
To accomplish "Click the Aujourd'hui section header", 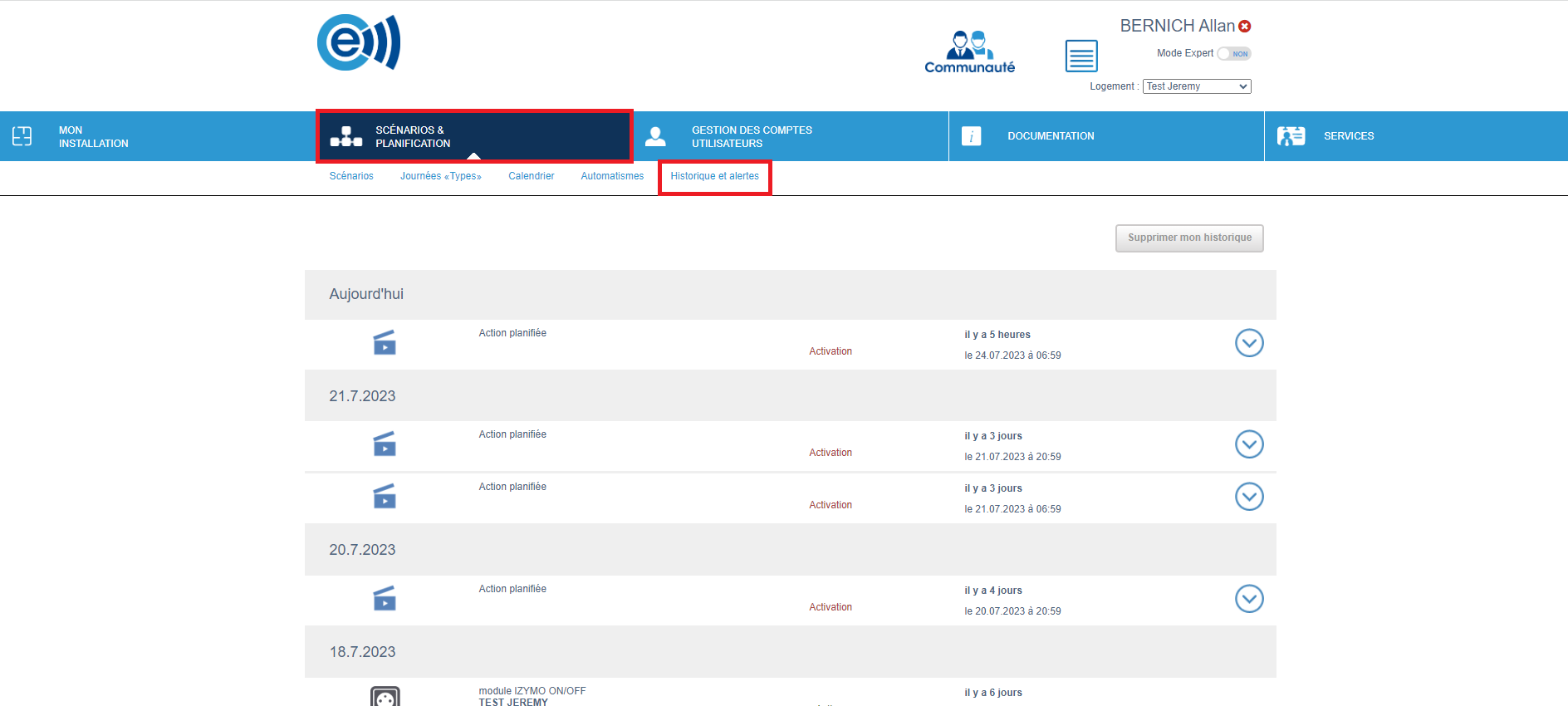I will (x=791, y=295).
